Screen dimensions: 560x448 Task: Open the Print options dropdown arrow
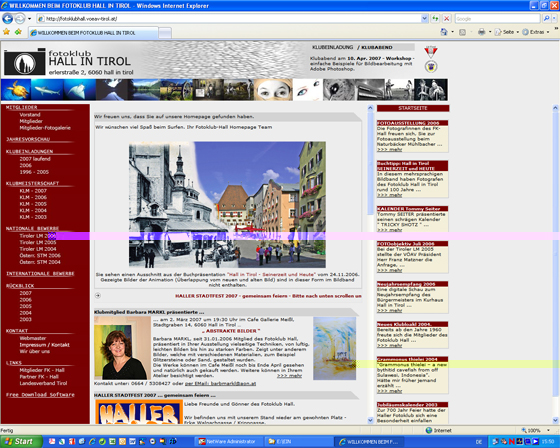490,32
